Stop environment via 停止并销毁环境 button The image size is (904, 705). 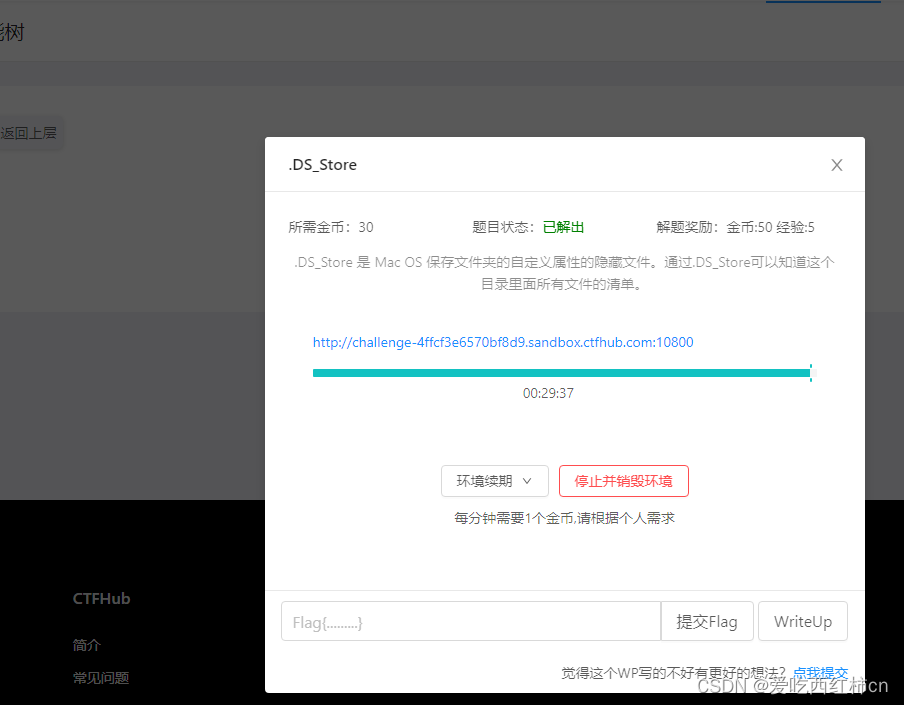tap(623, 481)
